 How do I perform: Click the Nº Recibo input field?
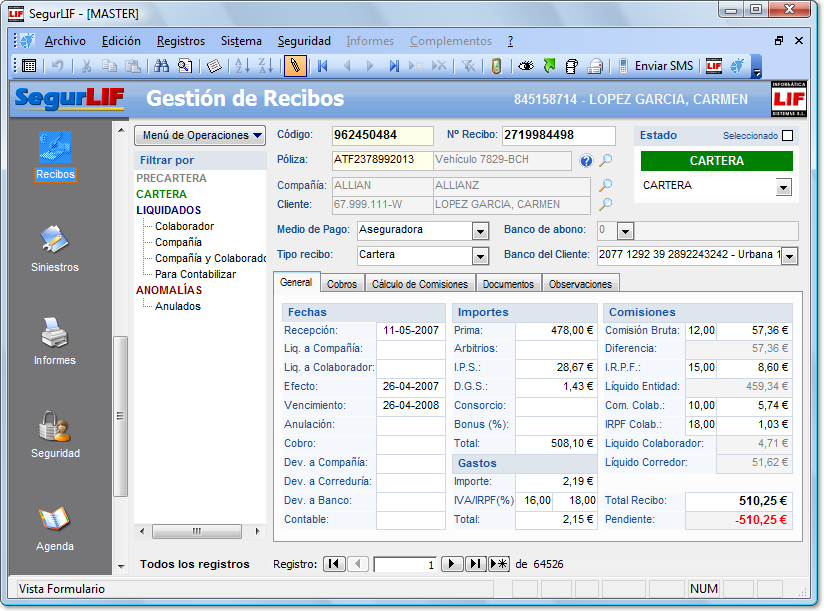558,135
